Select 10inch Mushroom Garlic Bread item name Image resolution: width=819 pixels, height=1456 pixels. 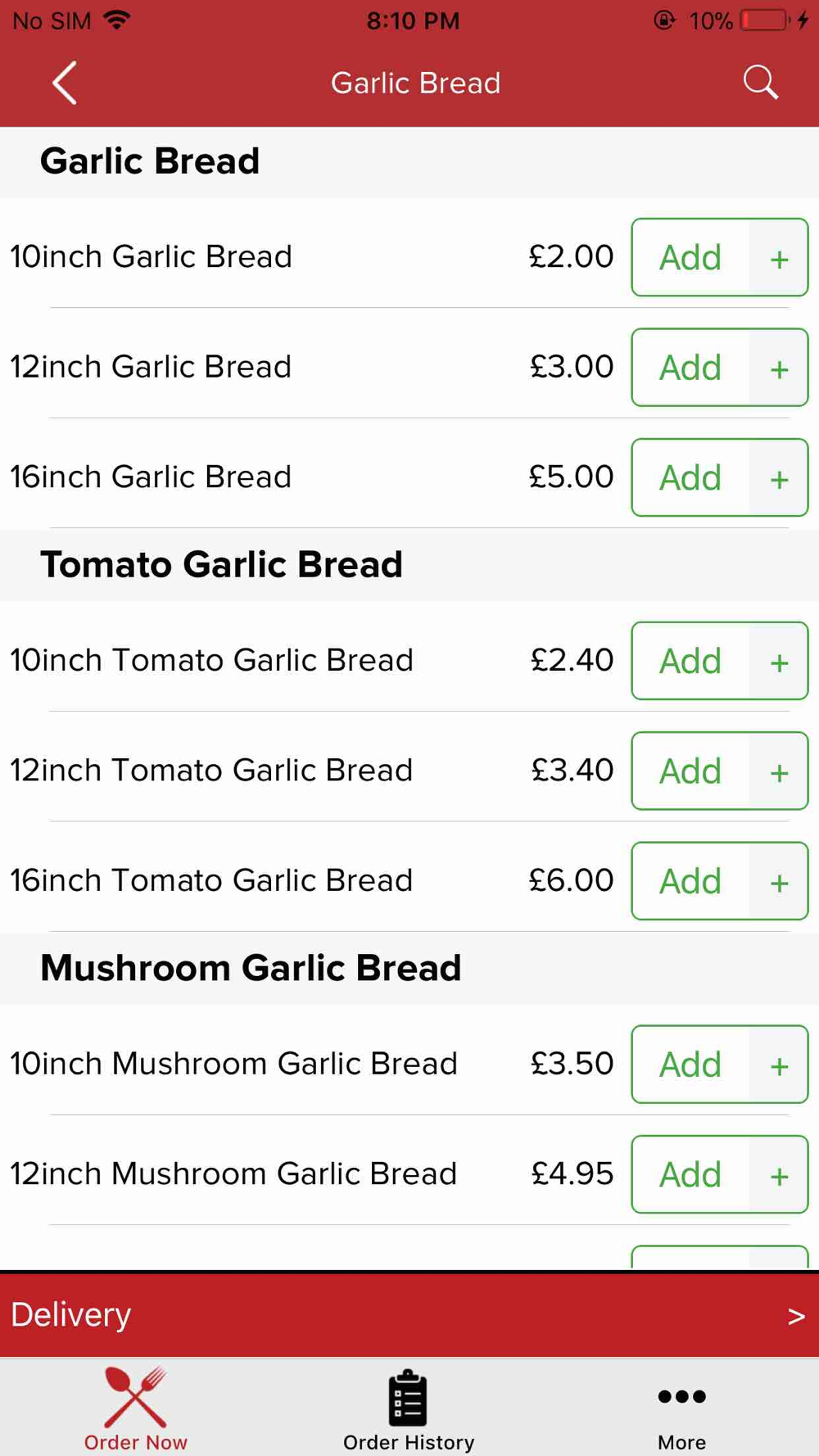click(x=233, y=1064)
